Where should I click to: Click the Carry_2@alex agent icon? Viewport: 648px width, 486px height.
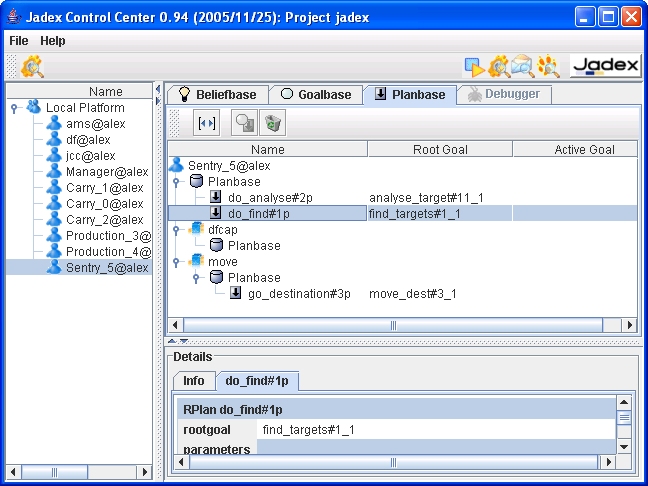point(54,219)
